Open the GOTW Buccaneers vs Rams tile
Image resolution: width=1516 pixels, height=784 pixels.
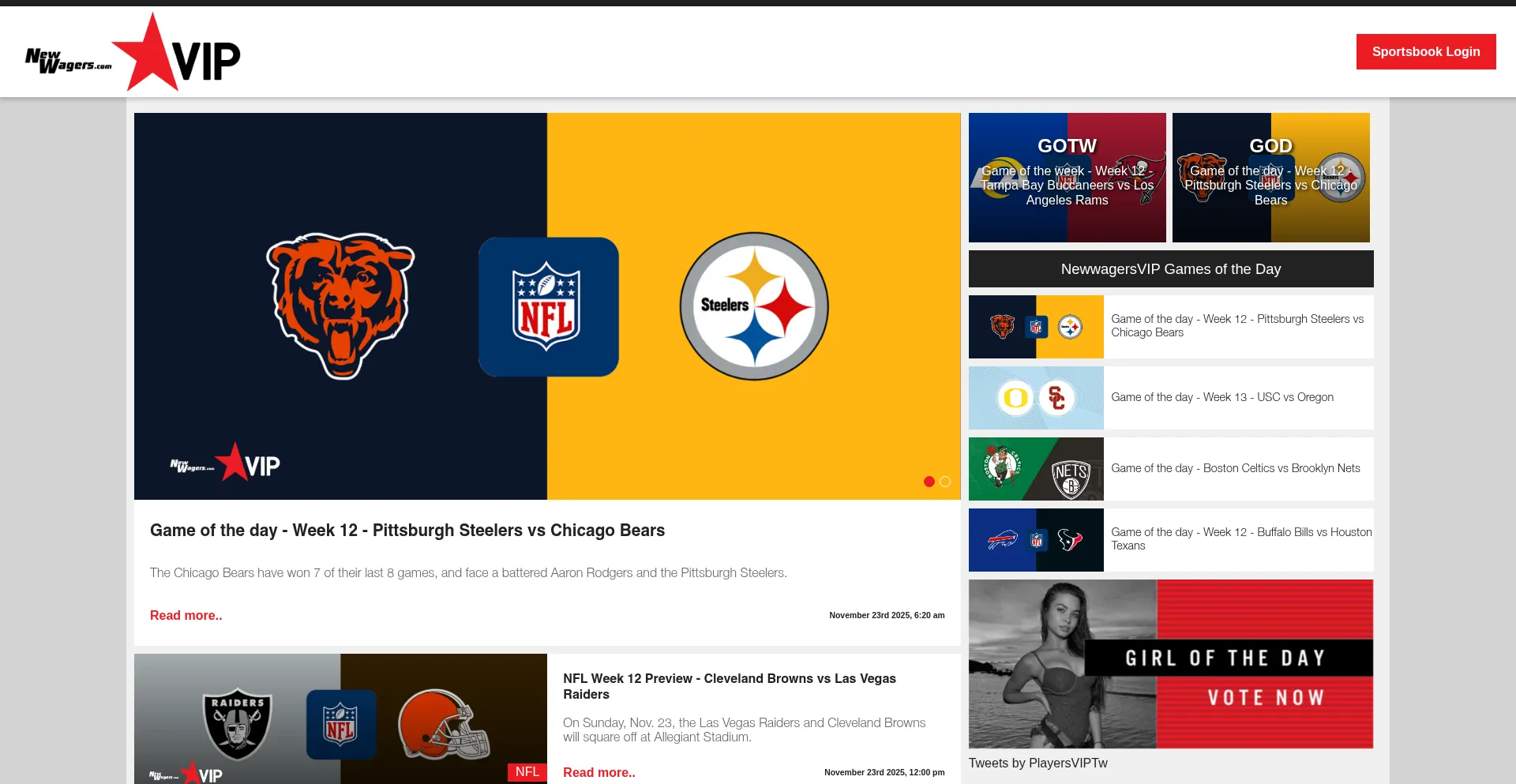pos(1067,178)
